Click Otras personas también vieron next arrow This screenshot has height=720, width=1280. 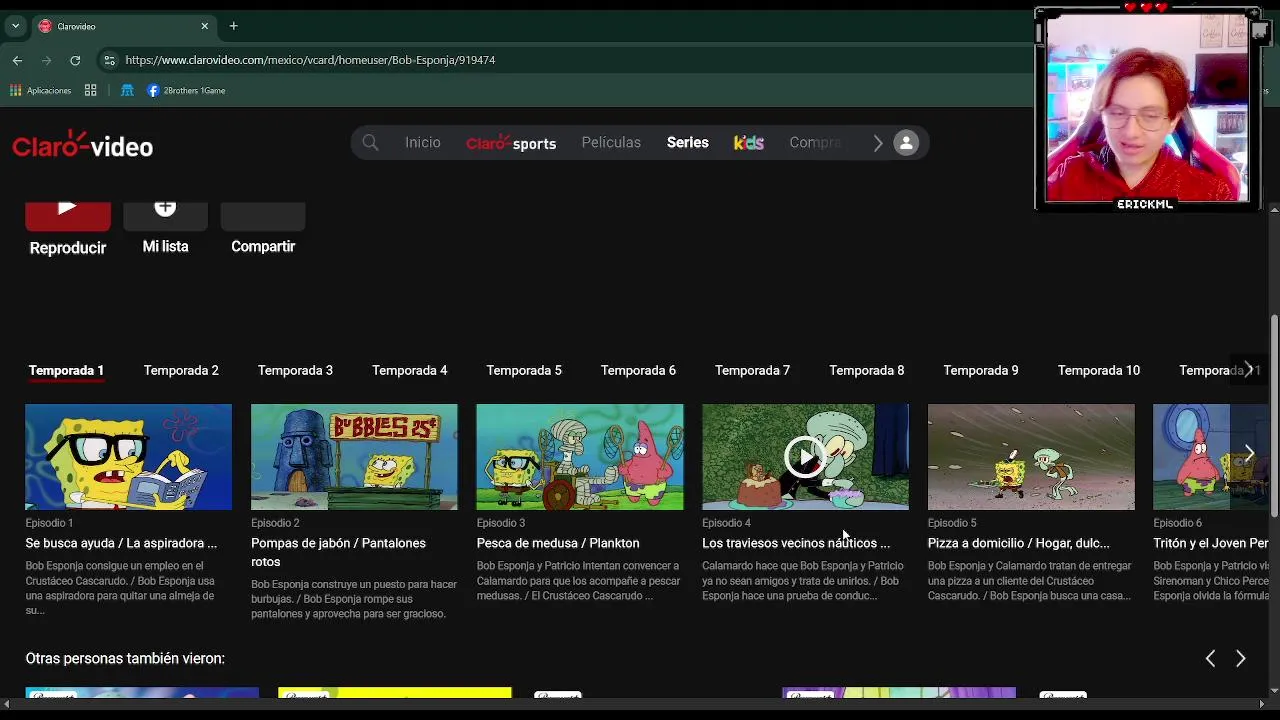1241,658
